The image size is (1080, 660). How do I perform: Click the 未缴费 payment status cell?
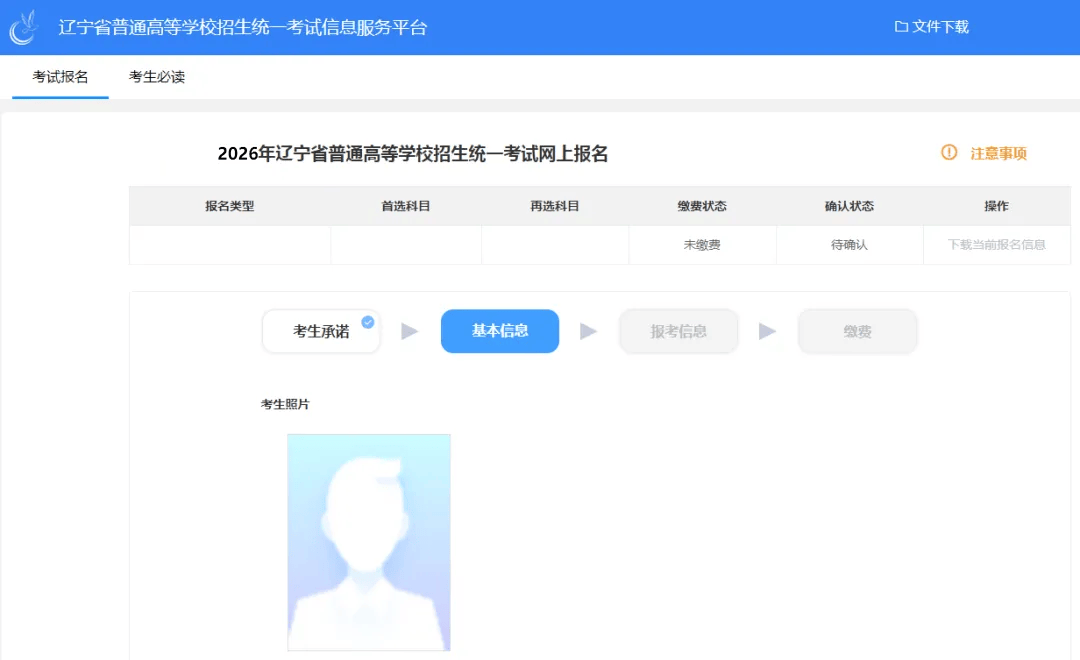[x=702, y=245]
